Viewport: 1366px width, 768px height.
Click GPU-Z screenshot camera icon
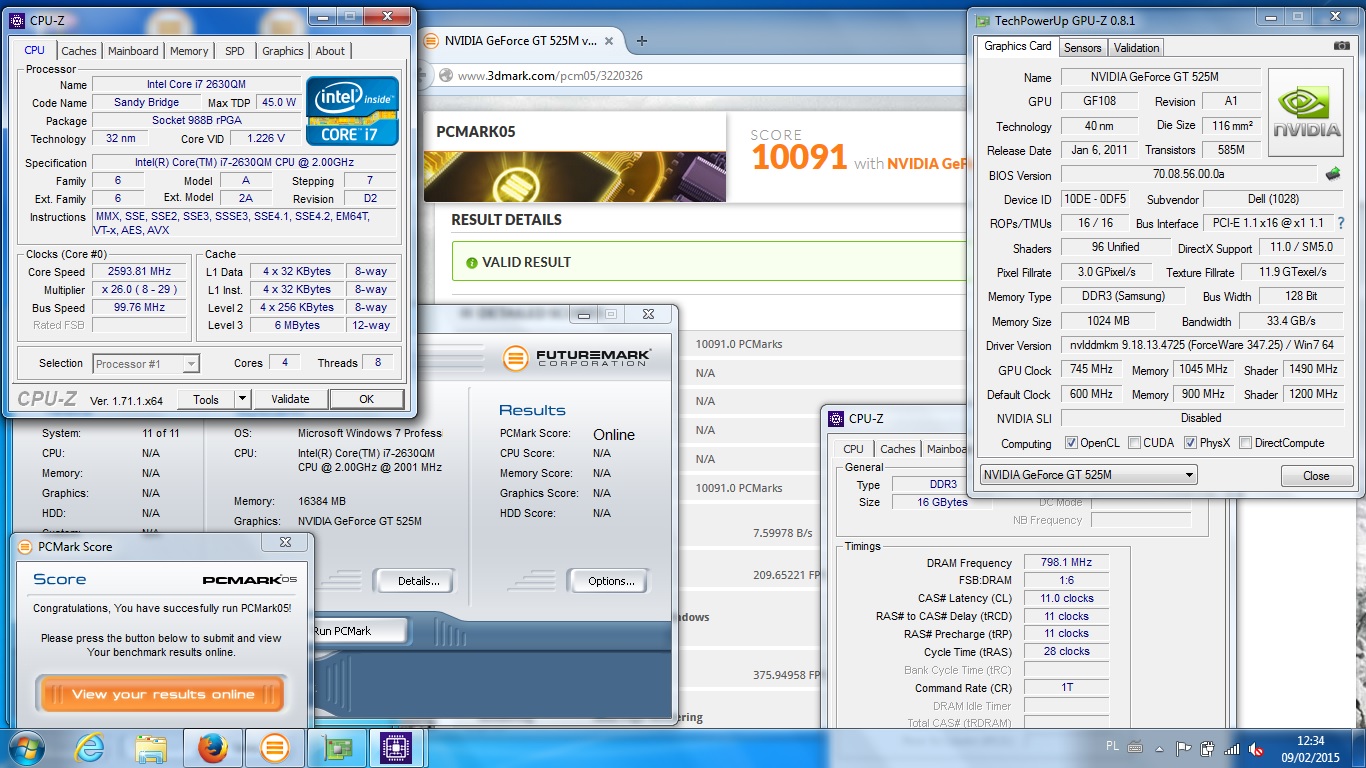(1341, 47)
